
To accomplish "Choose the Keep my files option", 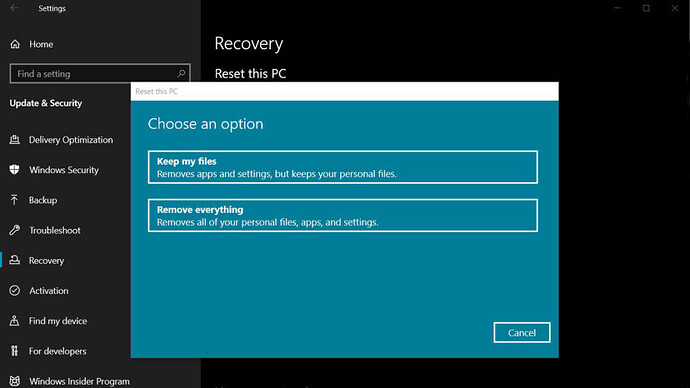I will pyautogui.click(x=343, y=167).
